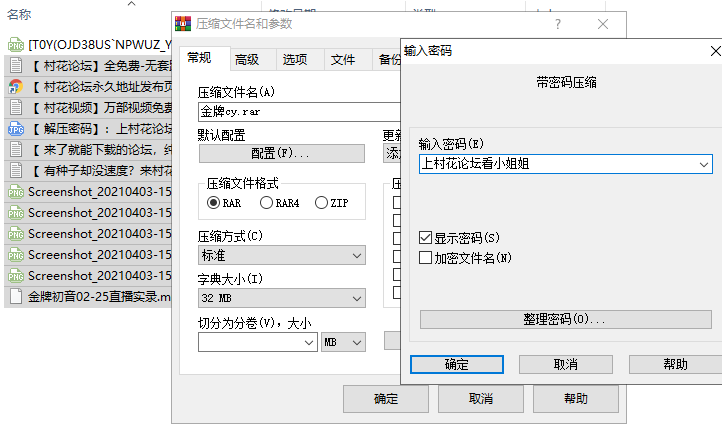
Task: Expand the 输入密码 password dropdown
Action: [704, 164]
